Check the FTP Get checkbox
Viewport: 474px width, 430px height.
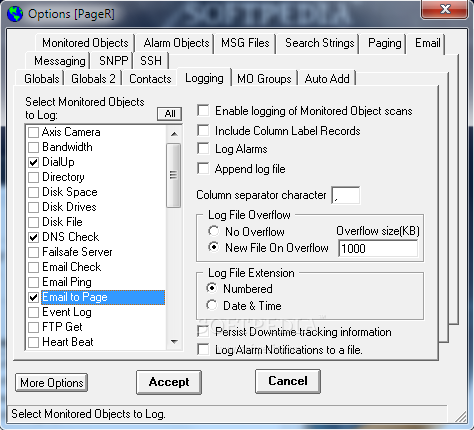pos(33,327)
